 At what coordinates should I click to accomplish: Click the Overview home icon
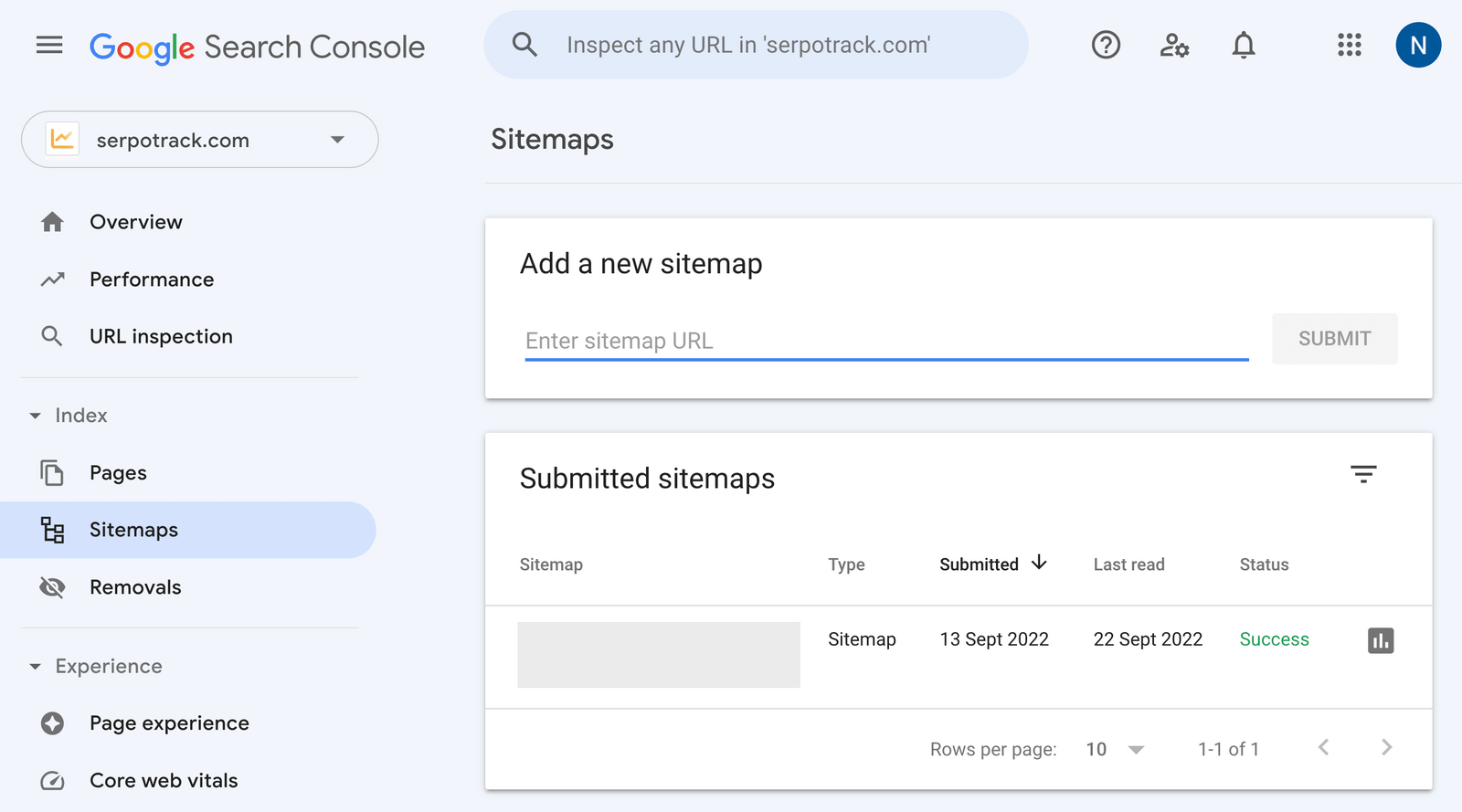[x=52, y=222]
